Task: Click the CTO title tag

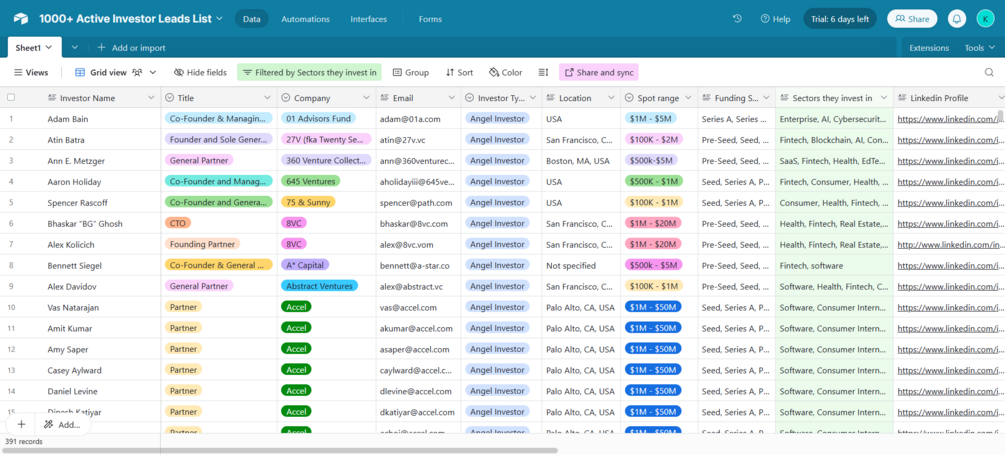Action: coord(178,224)
